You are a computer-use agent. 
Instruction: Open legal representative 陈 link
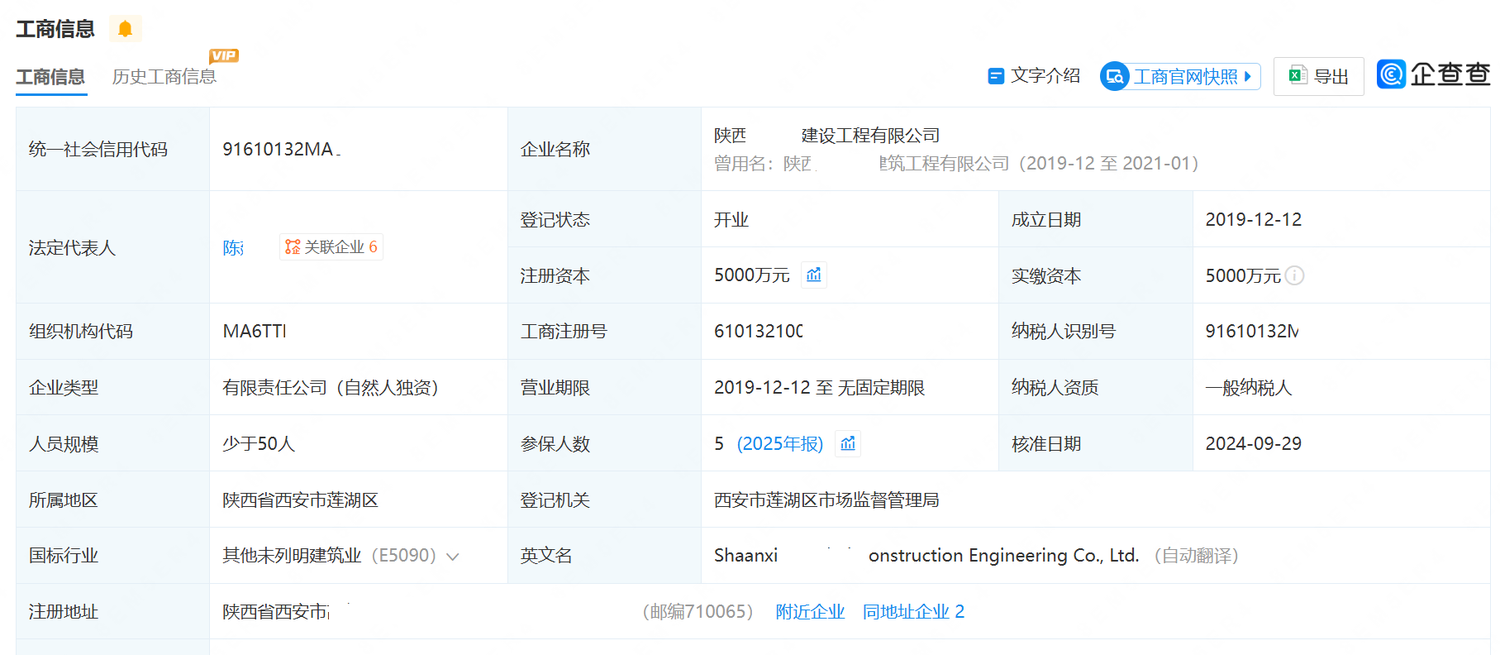click(233, 248)
